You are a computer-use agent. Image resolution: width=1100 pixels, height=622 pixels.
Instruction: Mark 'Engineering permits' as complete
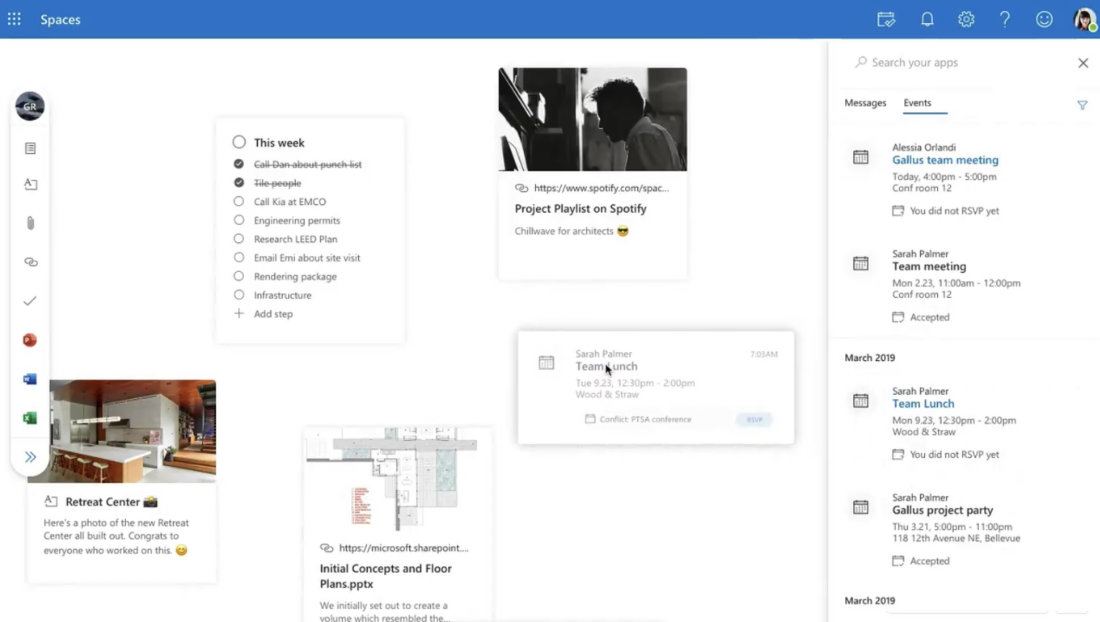click(239, 220)
